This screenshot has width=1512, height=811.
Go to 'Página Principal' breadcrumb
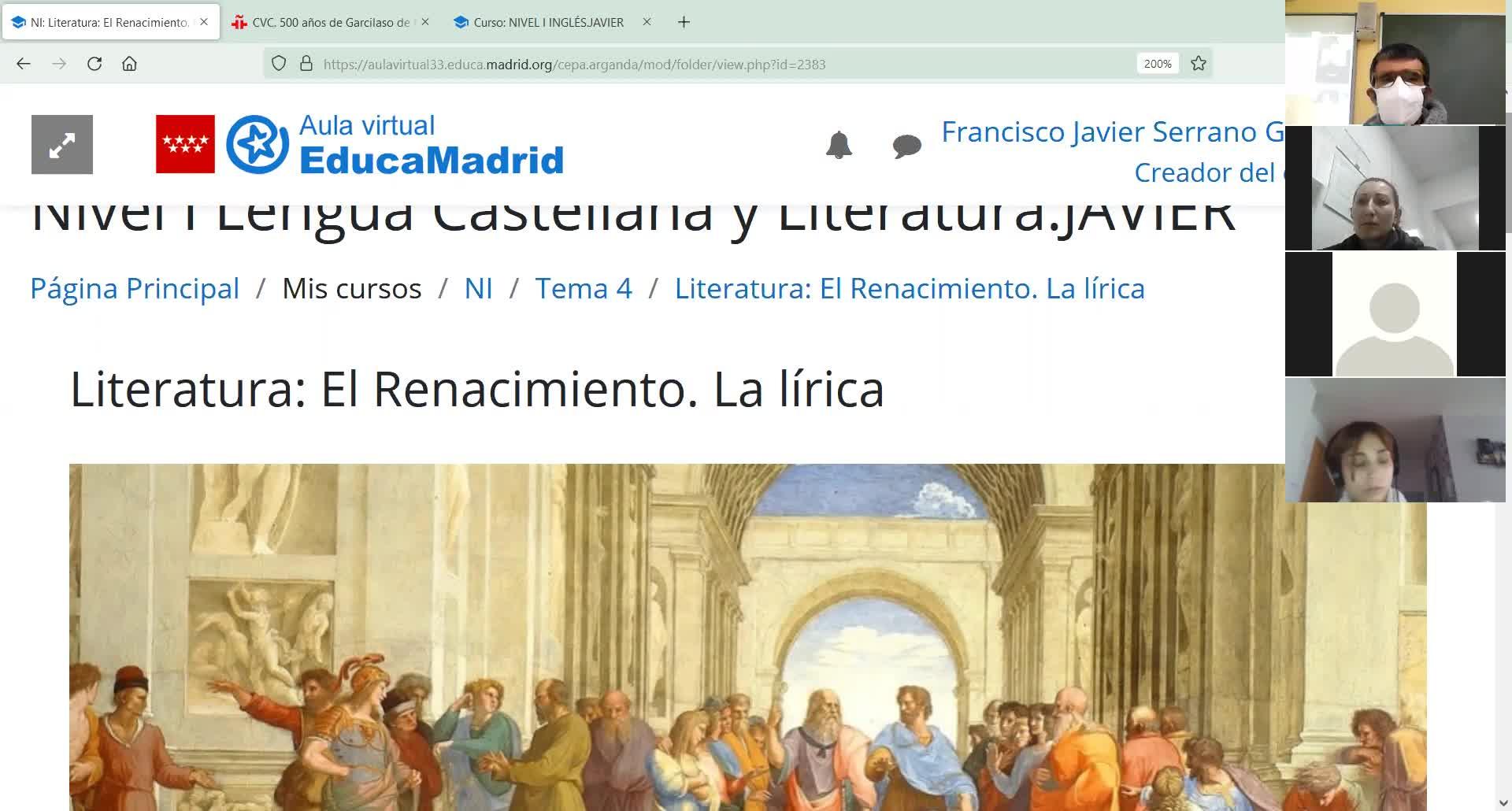(x=135, y=288)
